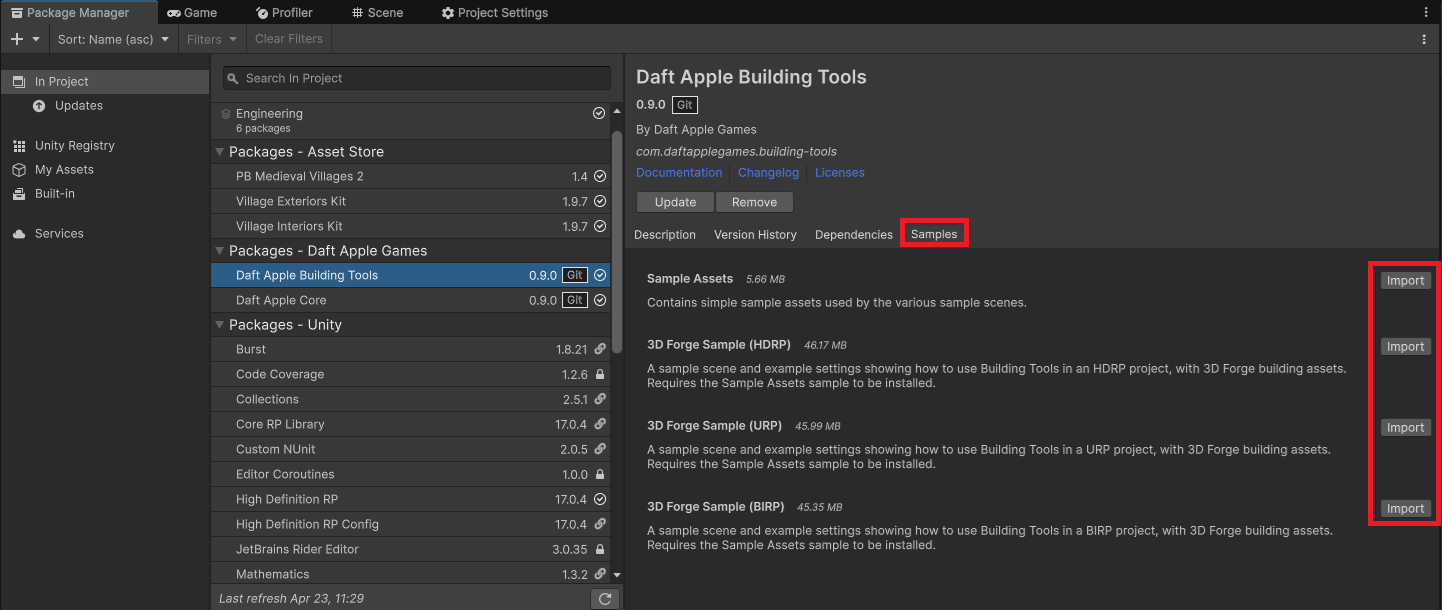Focus the Search In Project field

coord(416,78)
